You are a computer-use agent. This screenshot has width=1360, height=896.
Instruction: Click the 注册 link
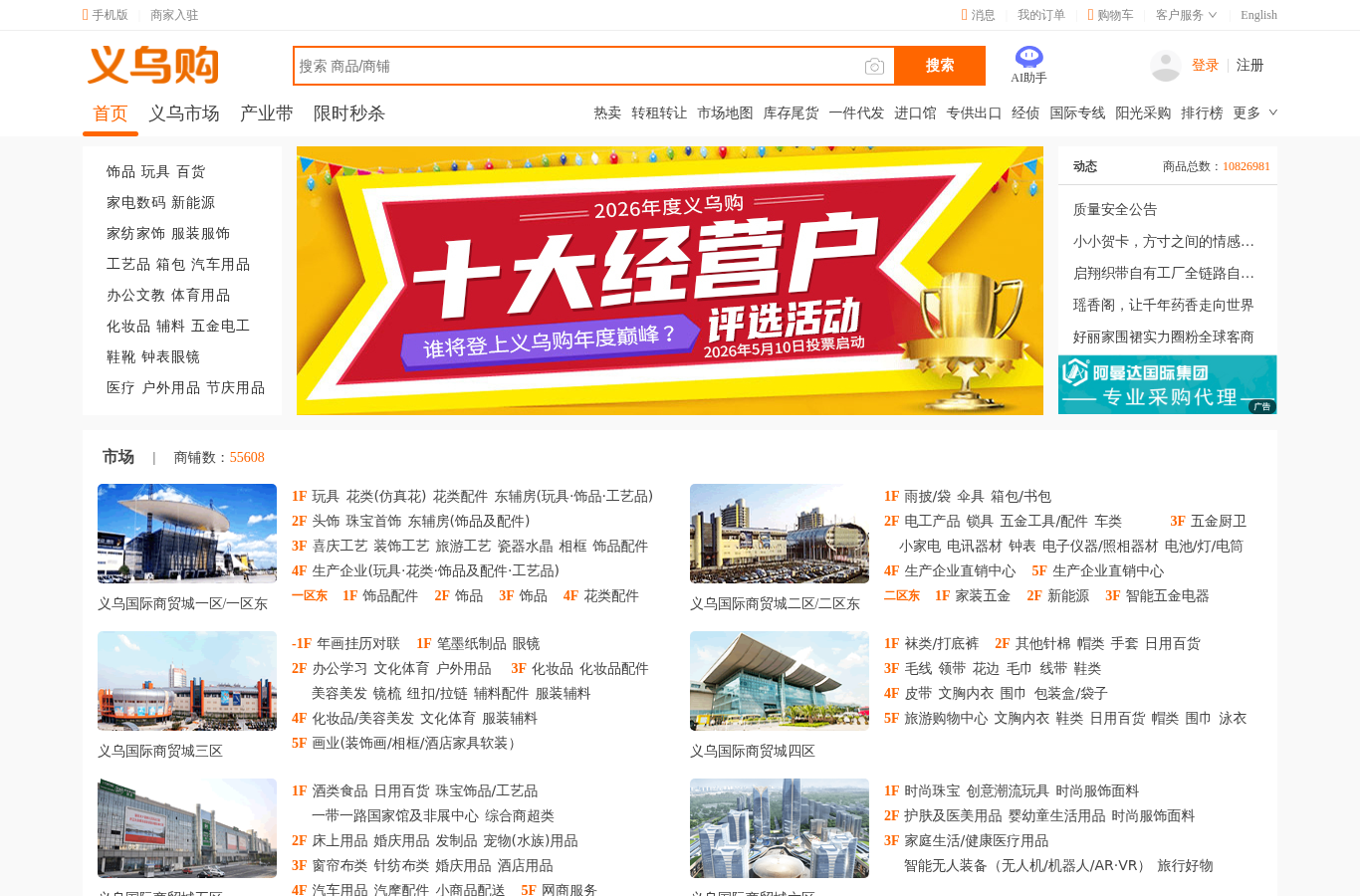pos(1249,65)
